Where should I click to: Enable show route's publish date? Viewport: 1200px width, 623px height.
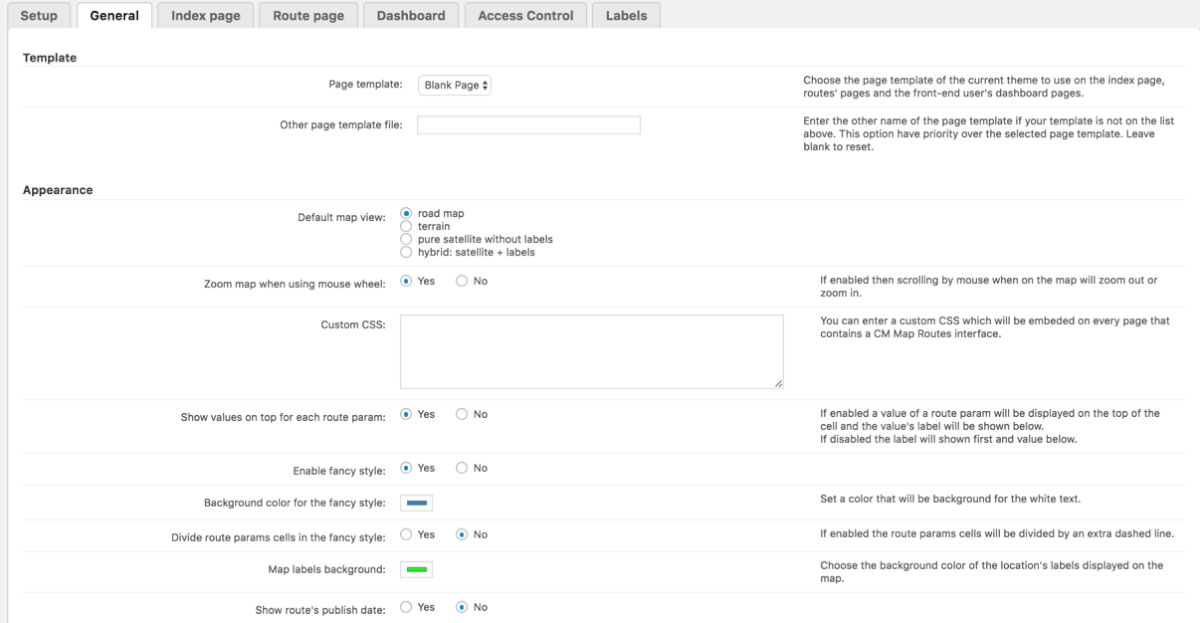[x=406, y=607]
